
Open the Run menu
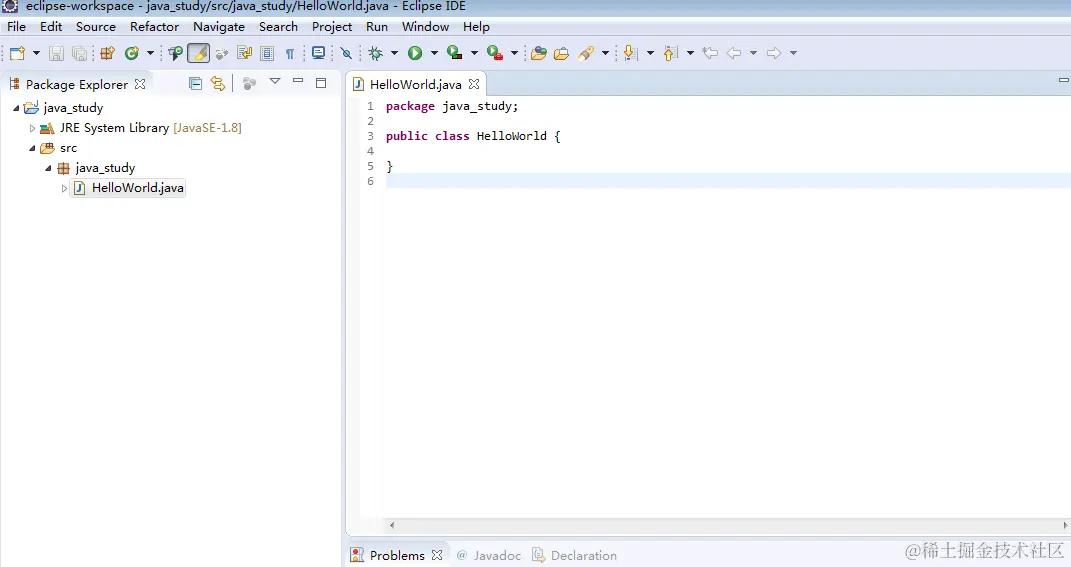click(x=376, y=27)
